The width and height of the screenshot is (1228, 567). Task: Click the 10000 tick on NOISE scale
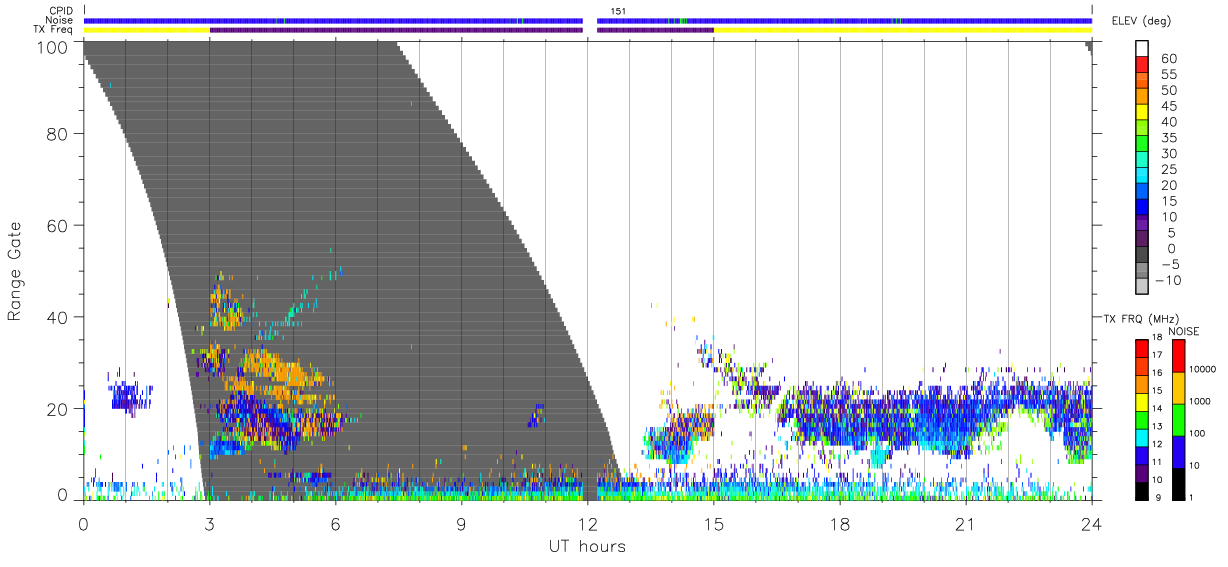(1201, 370)
